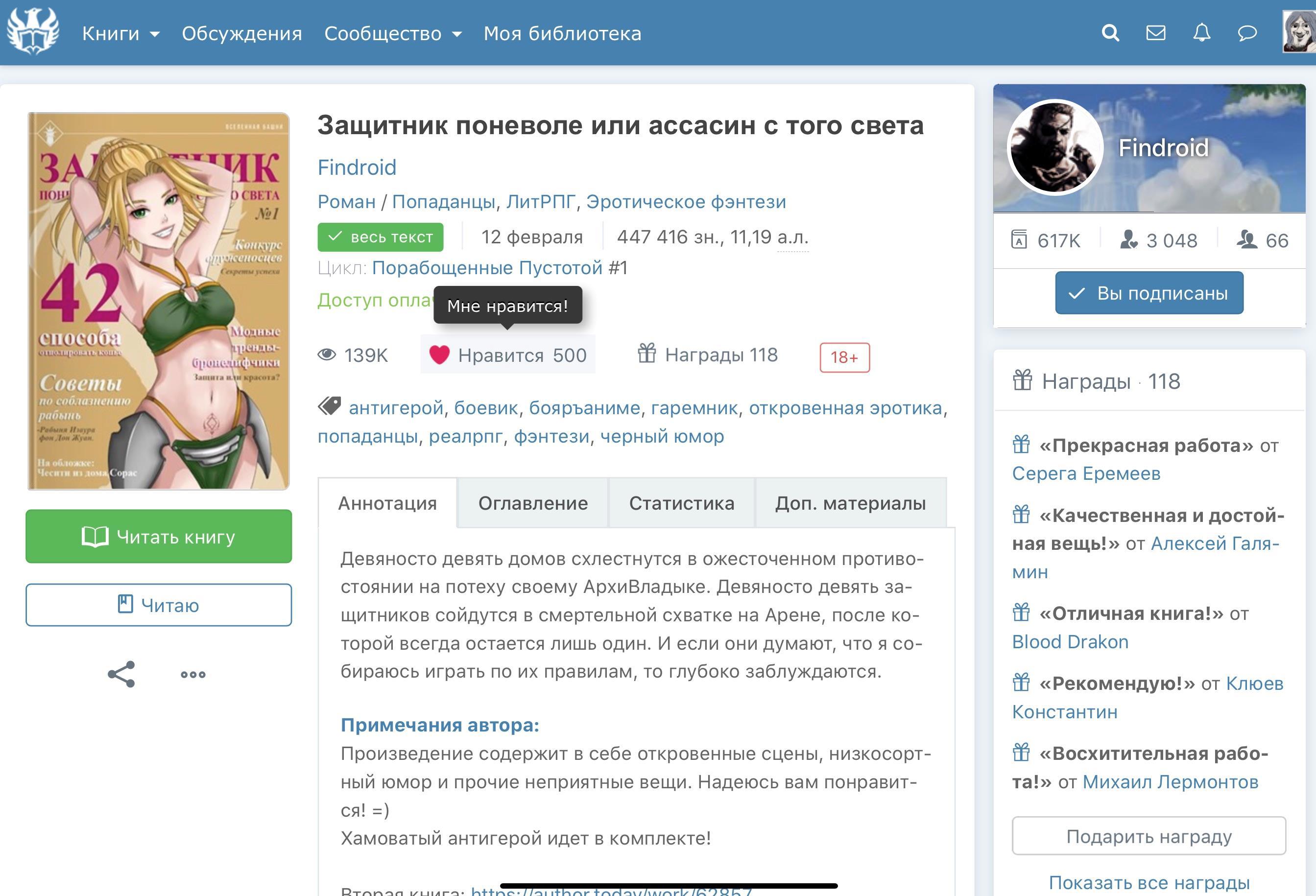Open the three-dots more options icon
Screen dimensions: 1316x896
[x=193, y=674]
